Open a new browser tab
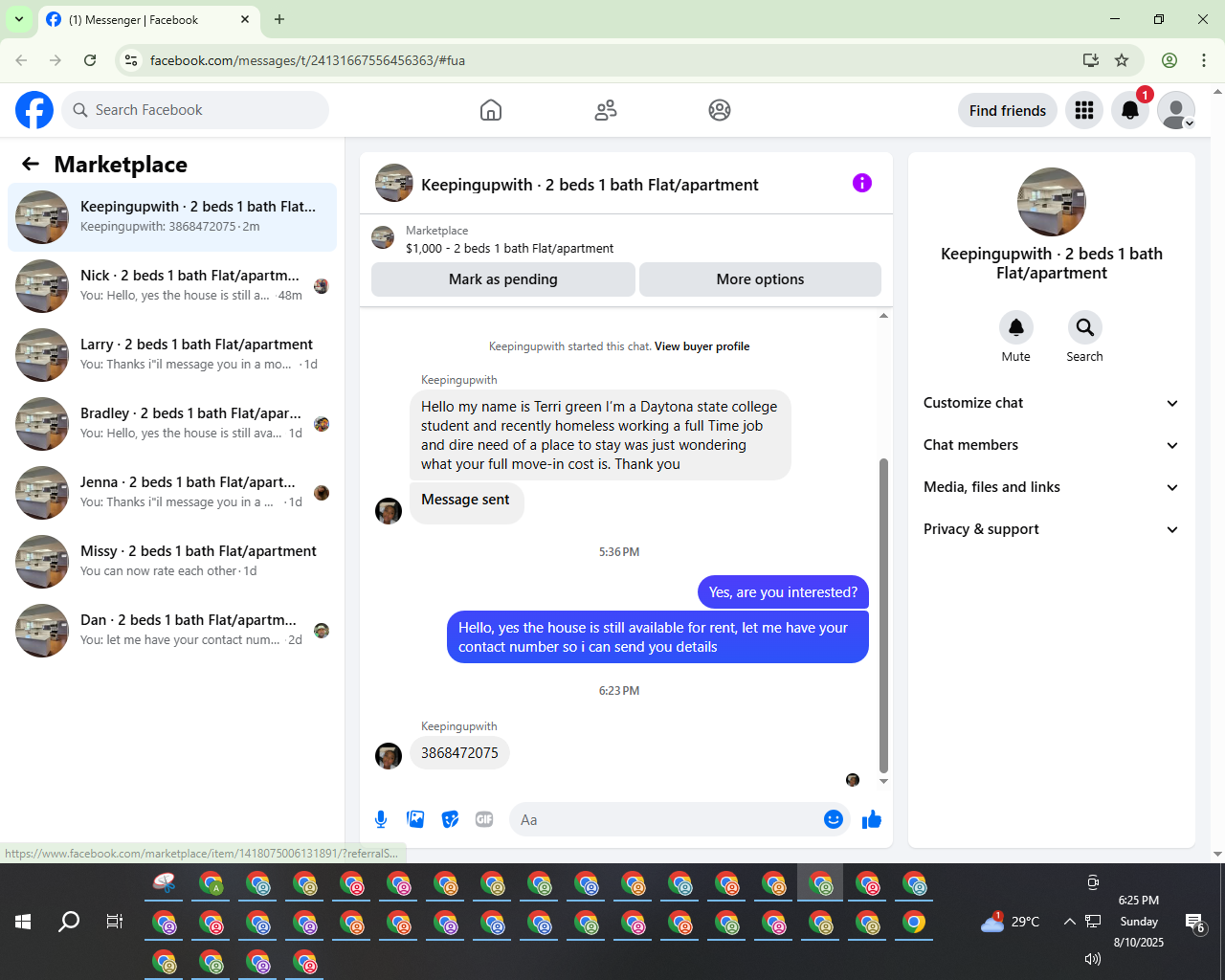This screenshot has width=1225, height=980. 279,19
